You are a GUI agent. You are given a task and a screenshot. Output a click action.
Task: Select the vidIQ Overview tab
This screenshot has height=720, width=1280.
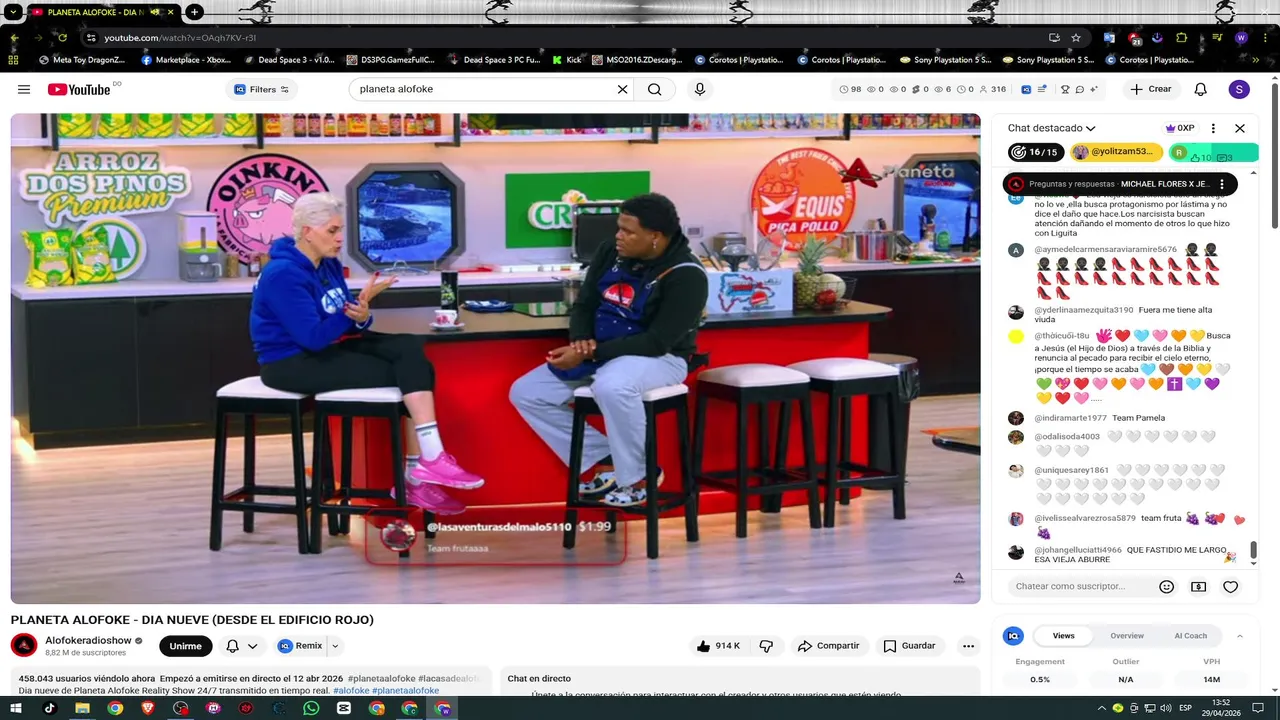coord(1127,636)
